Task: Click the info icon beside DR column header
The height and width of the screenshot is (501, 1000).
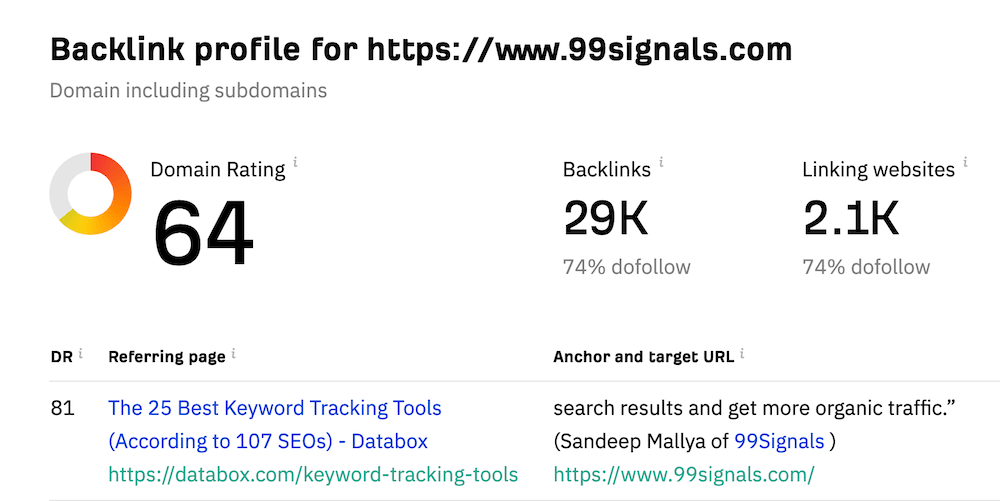Action: pyautogui.click(x=80, y=353)
